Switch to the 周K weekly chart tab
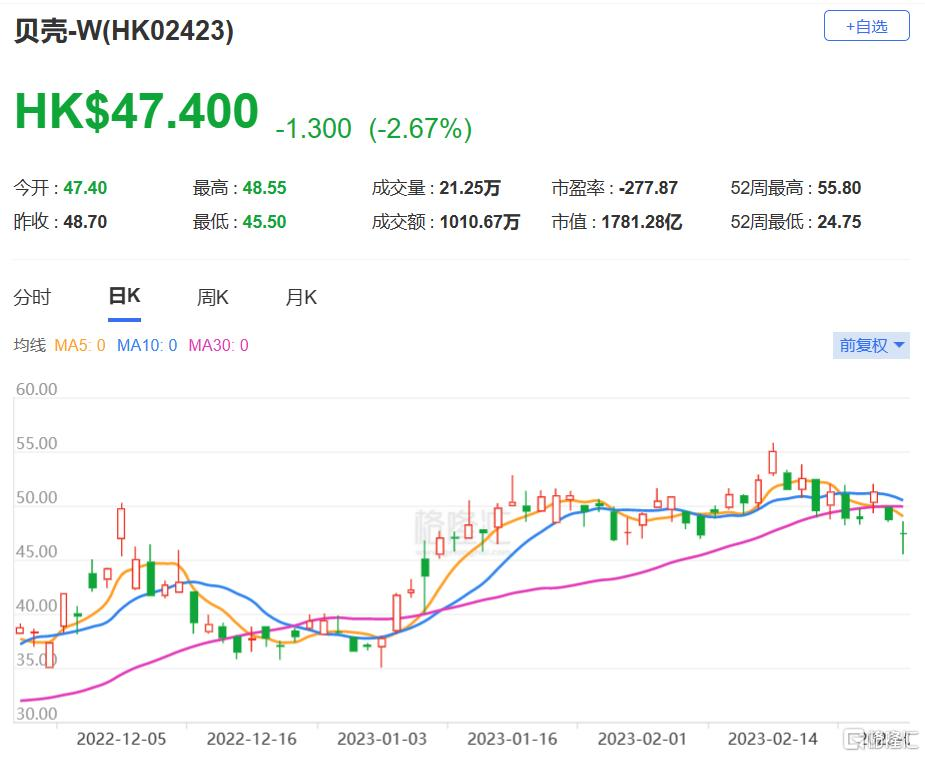The height and width of the screenshot is (757, 925). coord(210,297)
